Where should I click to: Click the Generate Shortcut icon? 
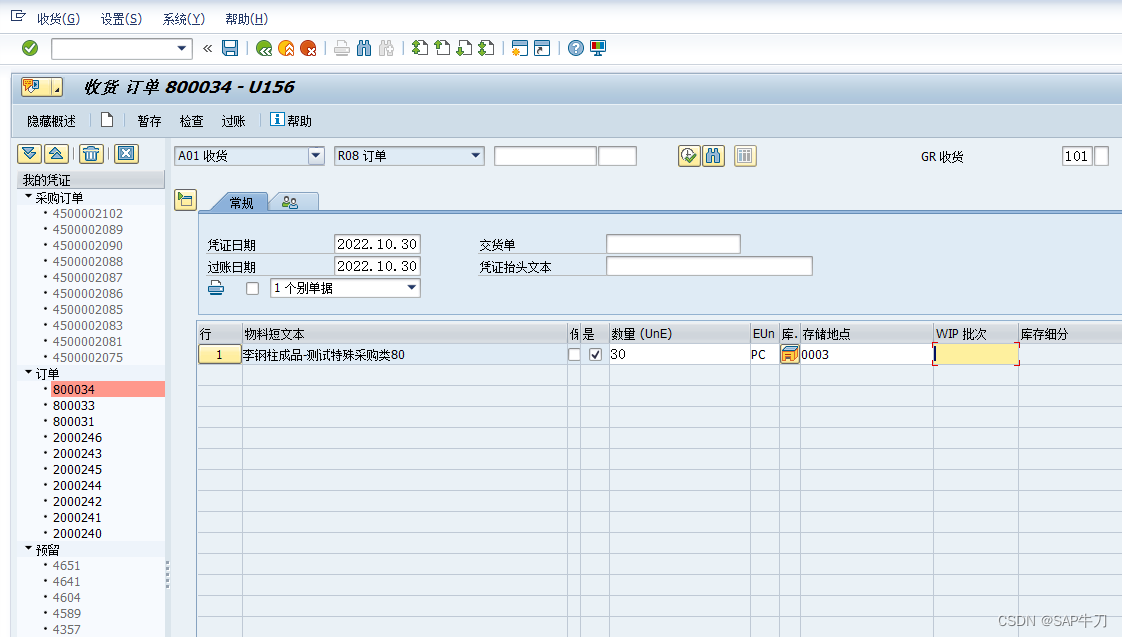(x=542, y=48)
